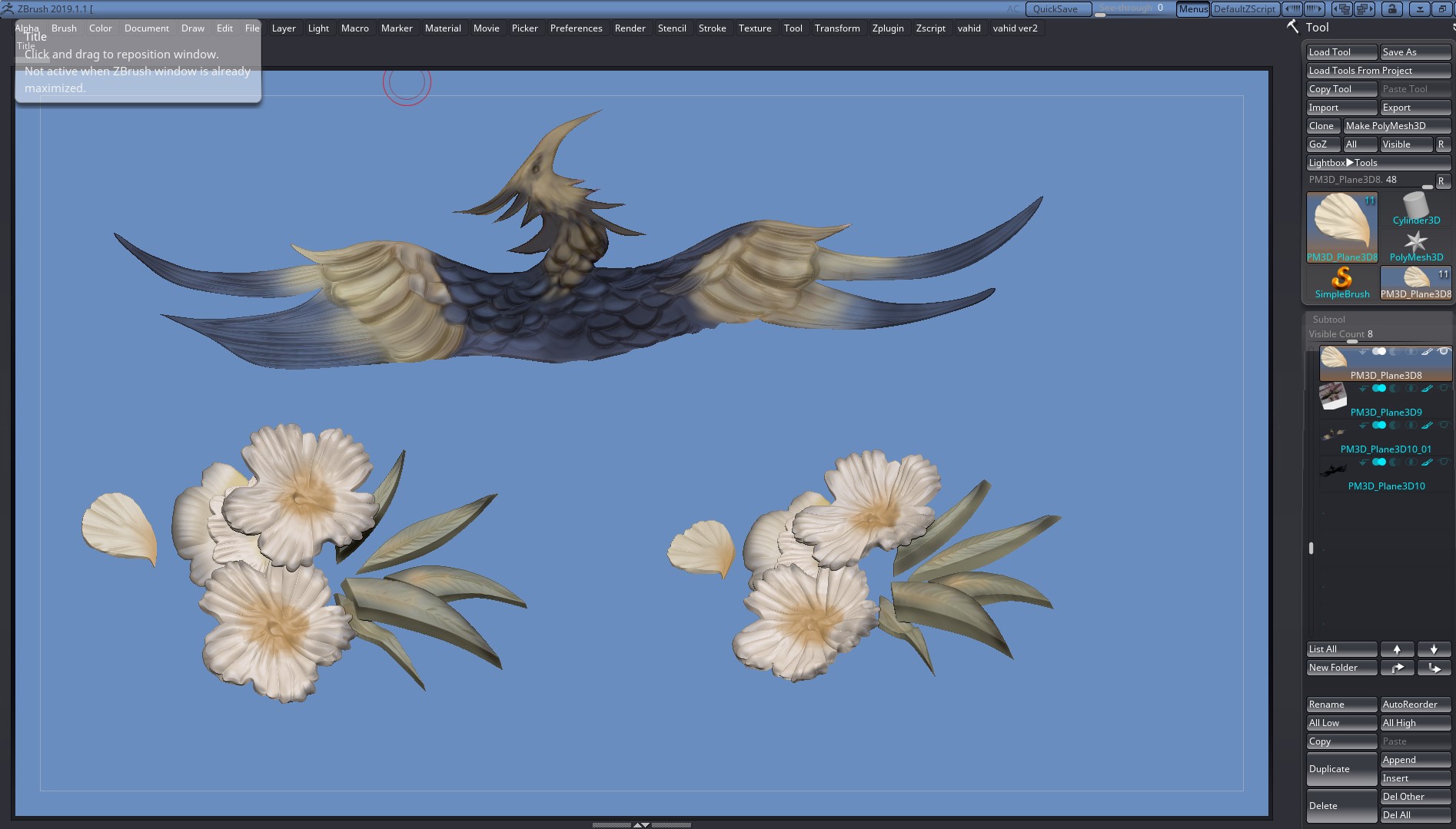Image resolution: width=1456 pixels, height=829 pixels.
Task: Click the Del Other button
Action: coord(1416,797)
